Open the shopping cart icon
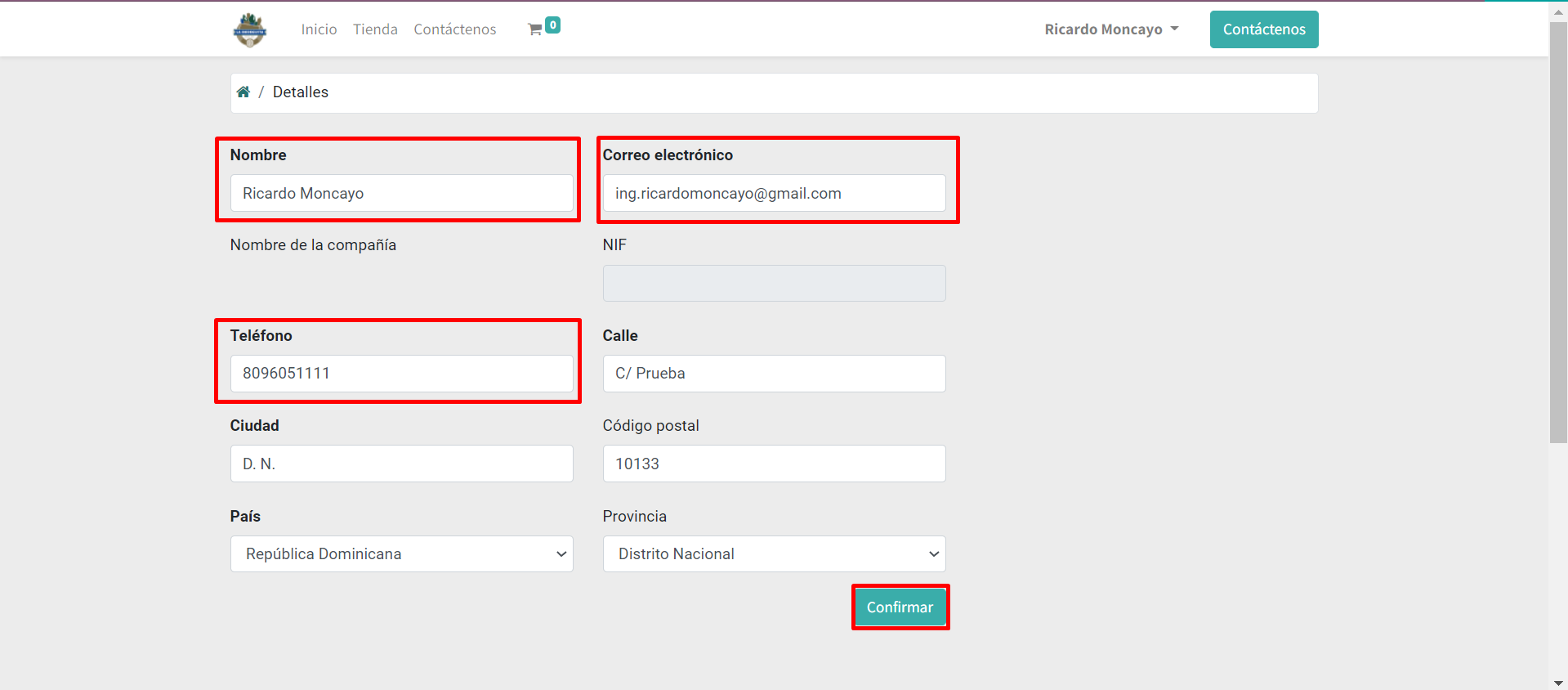1568x690 pixels. point(535,29)
